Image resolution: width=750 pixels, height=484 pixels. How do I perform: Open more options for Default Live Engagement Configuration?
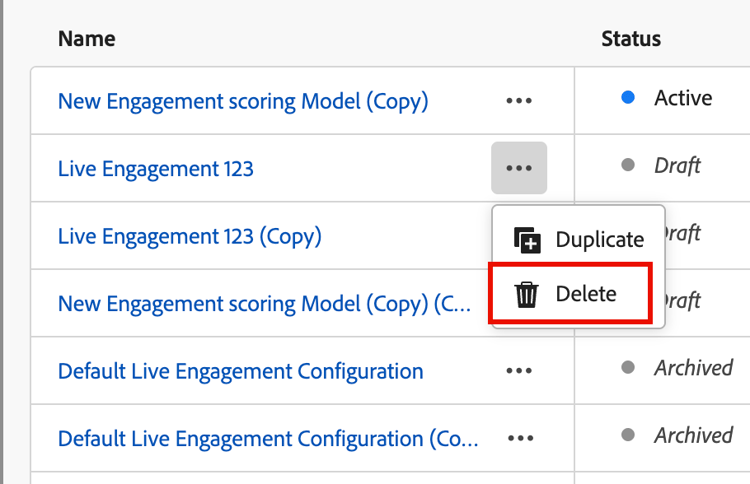(x=519, y=371)
